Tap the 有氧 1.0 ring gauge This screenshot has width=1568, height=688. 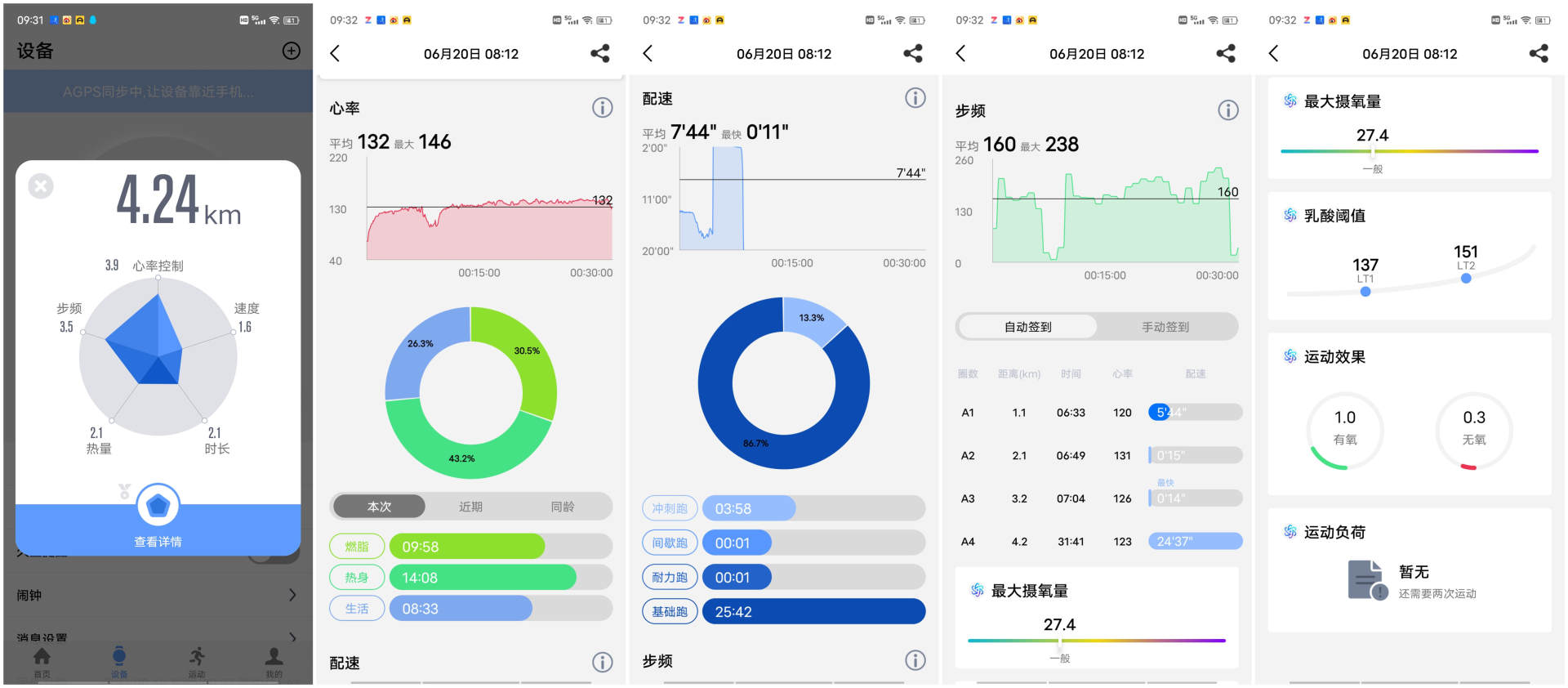click(1345, 430)
